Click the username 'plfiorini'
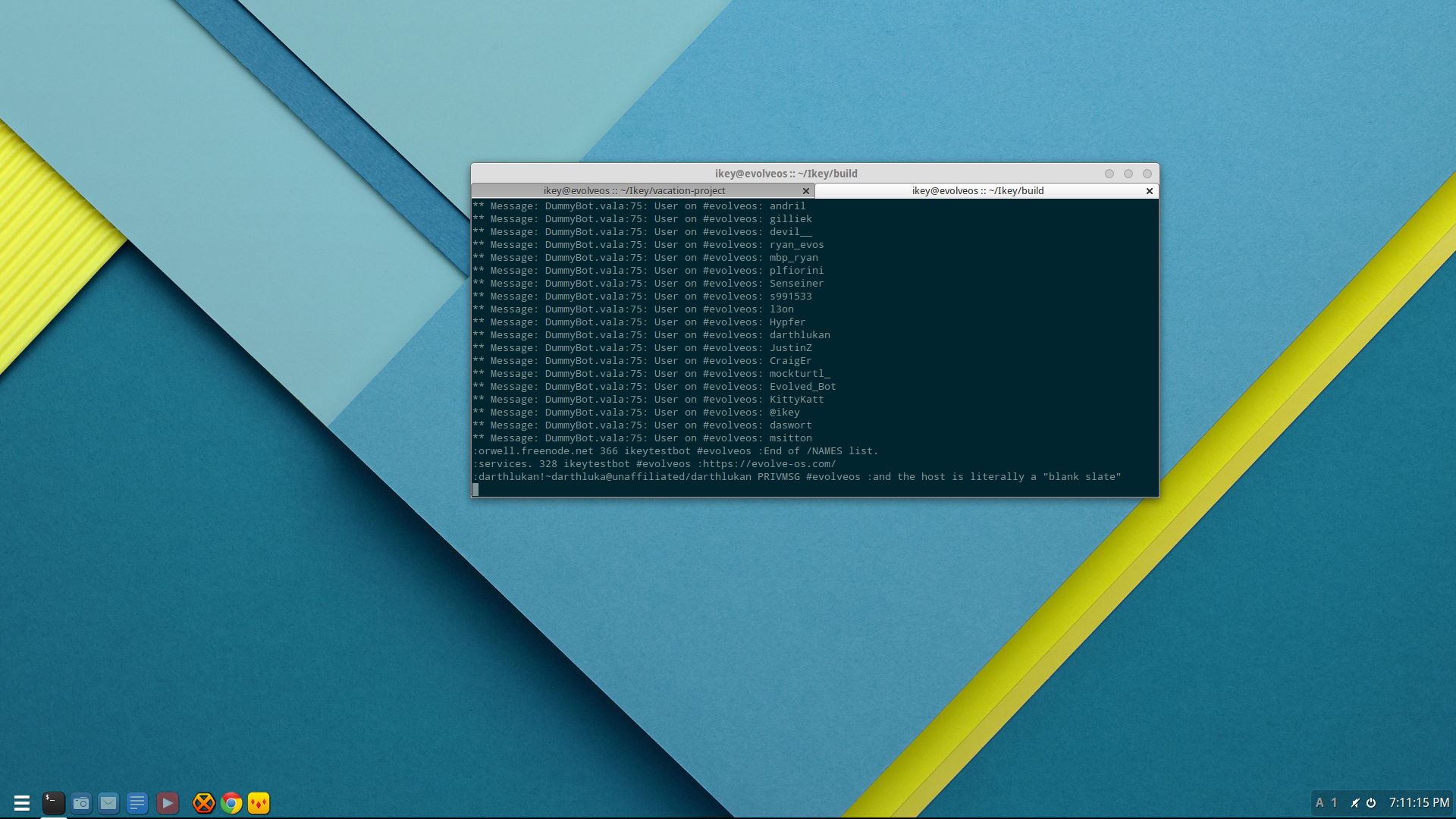 click(x=796, y=271)
